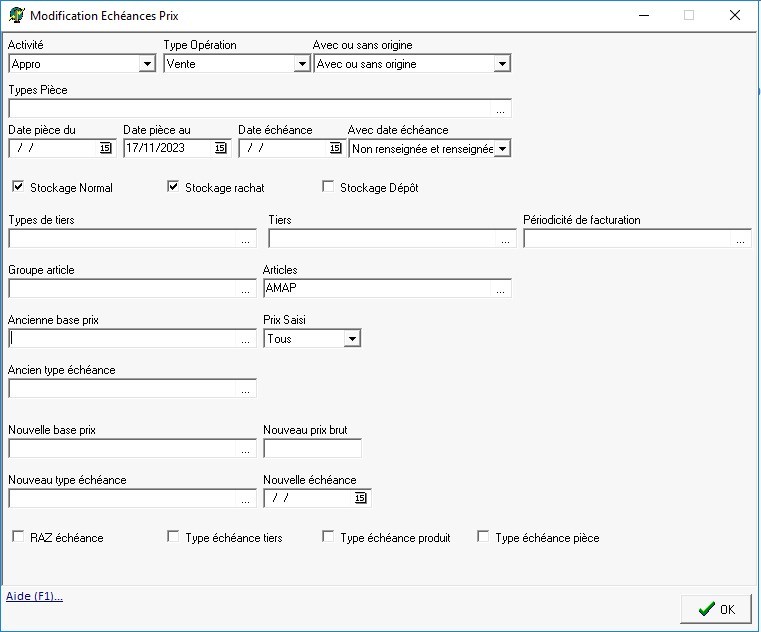The image size is (761, 632).
Task: Expand the Prix Saisi dropdown
Action: (x=351, y=339)
